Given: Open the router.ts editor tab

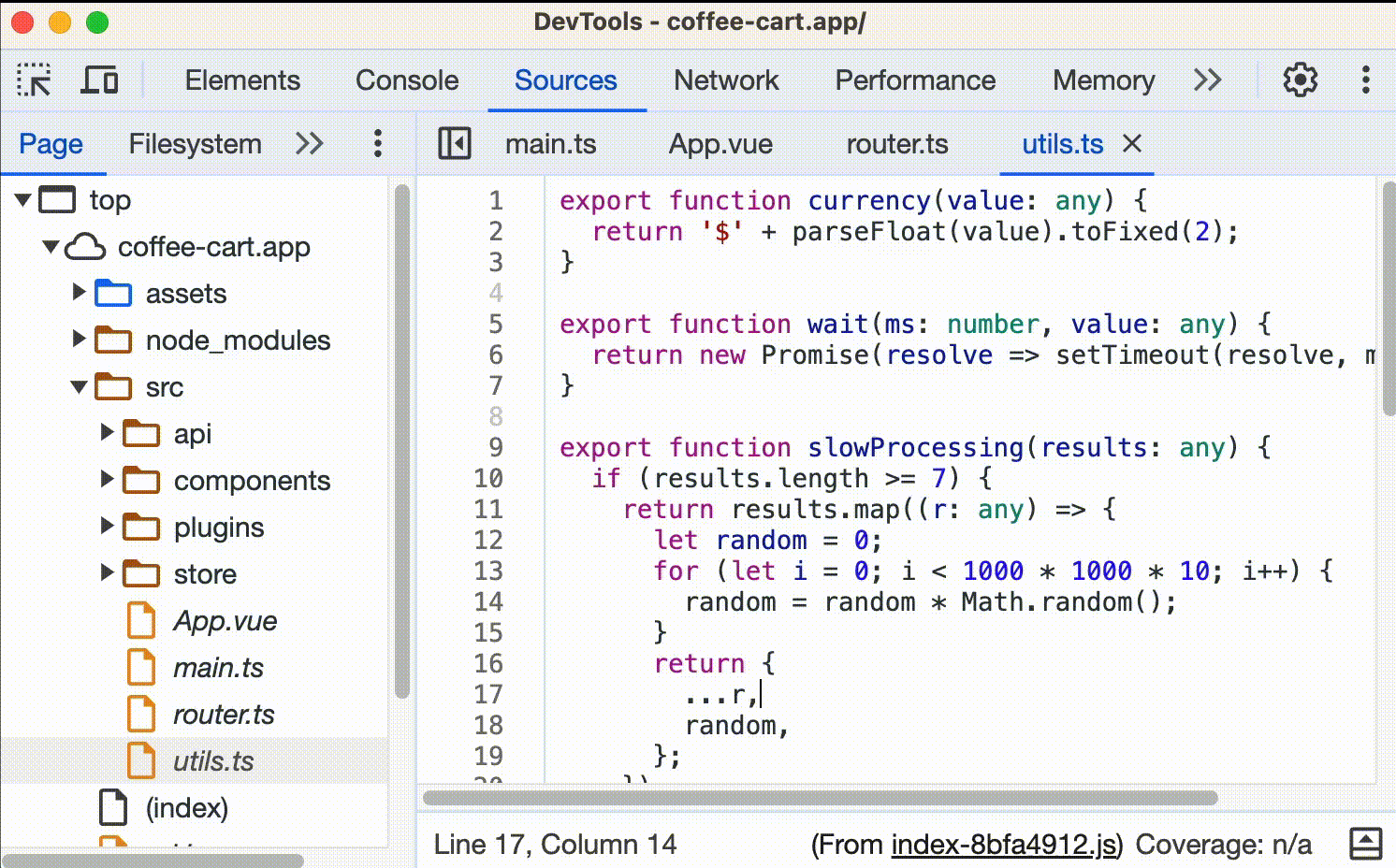Looking at the screenshot, I should coord(897,144).
